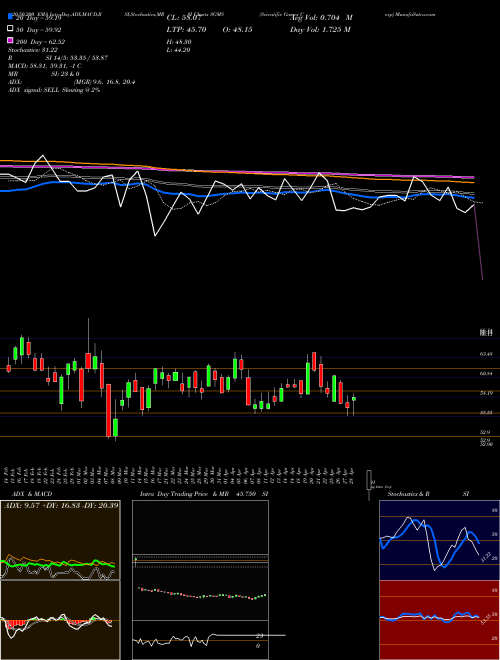
Task: Click the 'Day Vol: 1.725 M' text
Action: [320, 29]
